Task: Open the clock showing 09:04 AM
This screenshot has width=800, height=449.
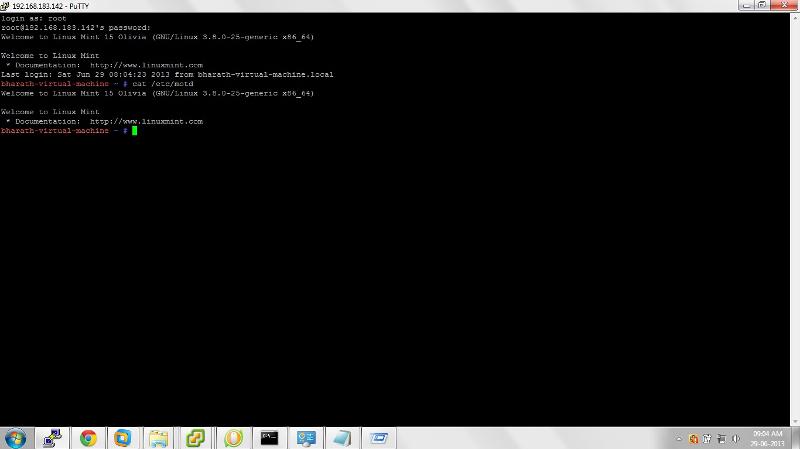Action: coord(767,438)
